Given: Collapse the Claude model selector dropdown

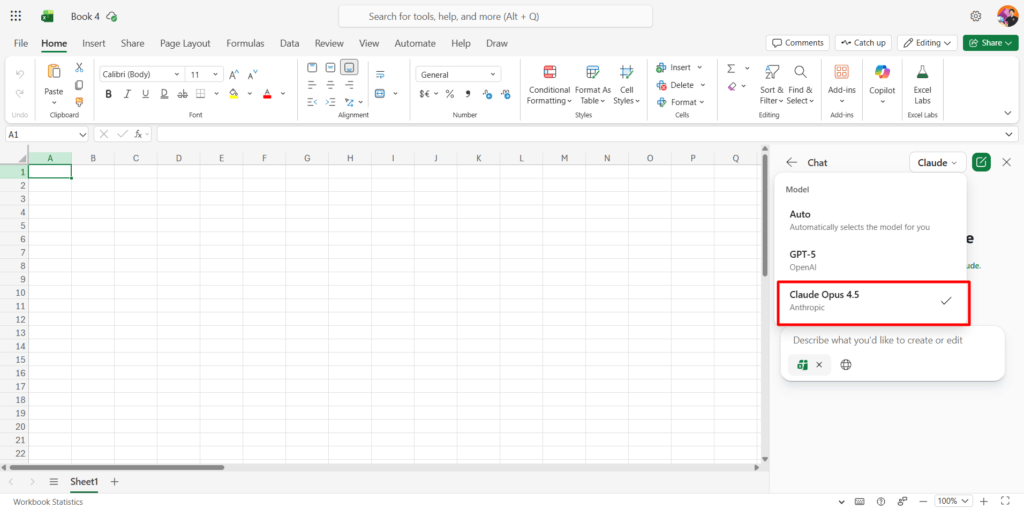Looking at the screenshot, I should (937, 162).
